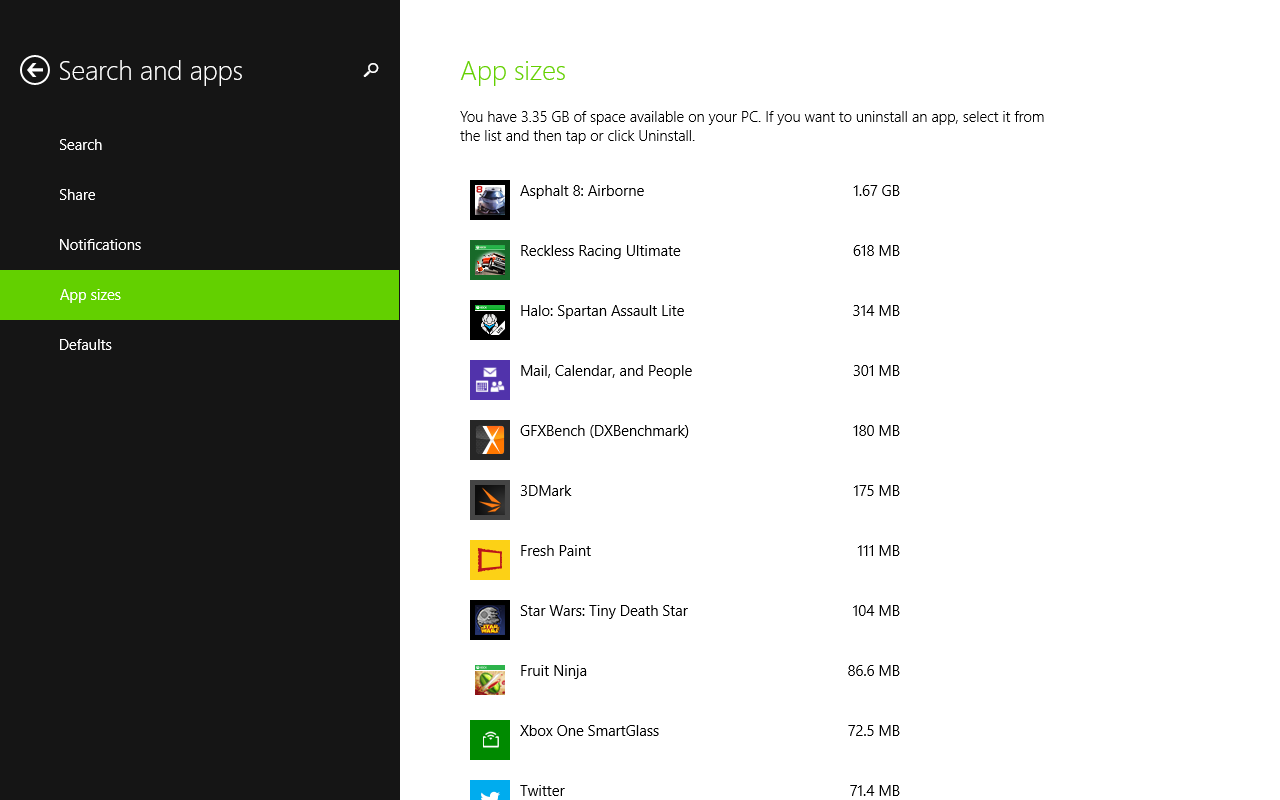The image size is (1280, 800).
Task: Click the Fresh Paint app name
Action: click(x=555, y=551)
